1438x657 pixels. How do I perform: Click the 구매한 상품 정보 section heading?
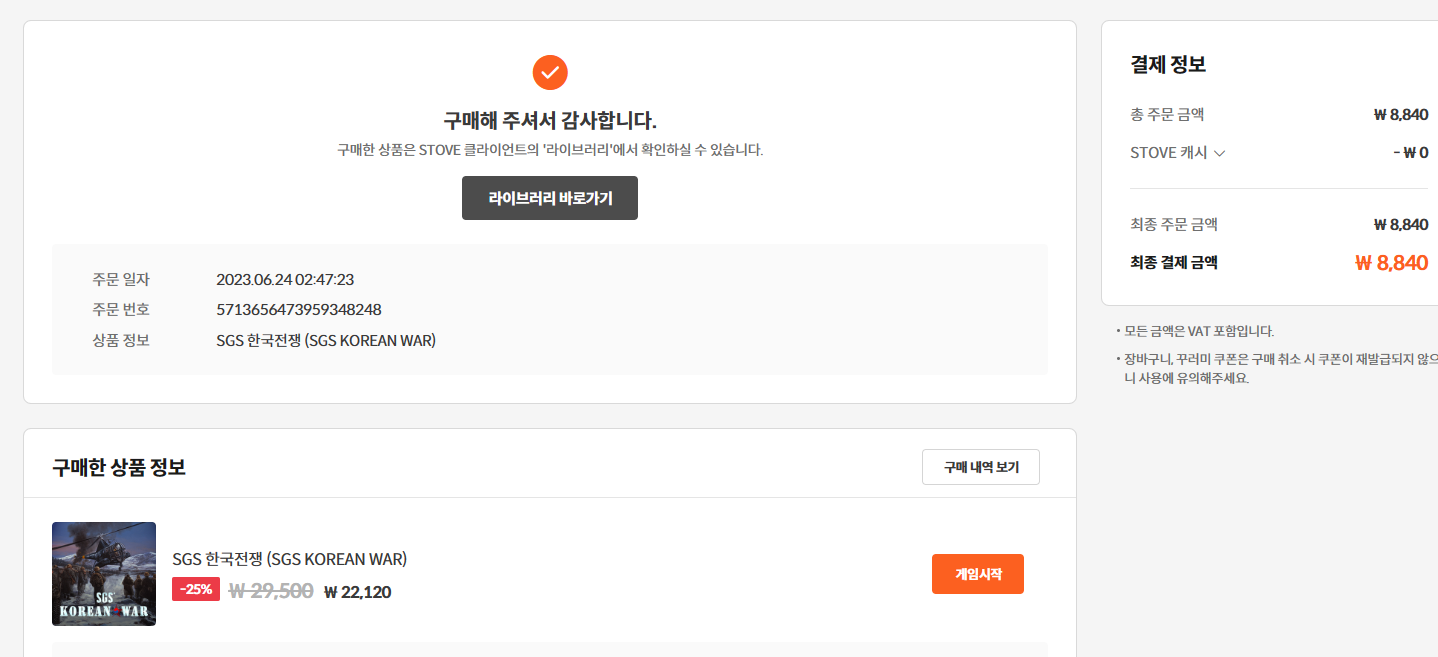[x=119, y=467]
